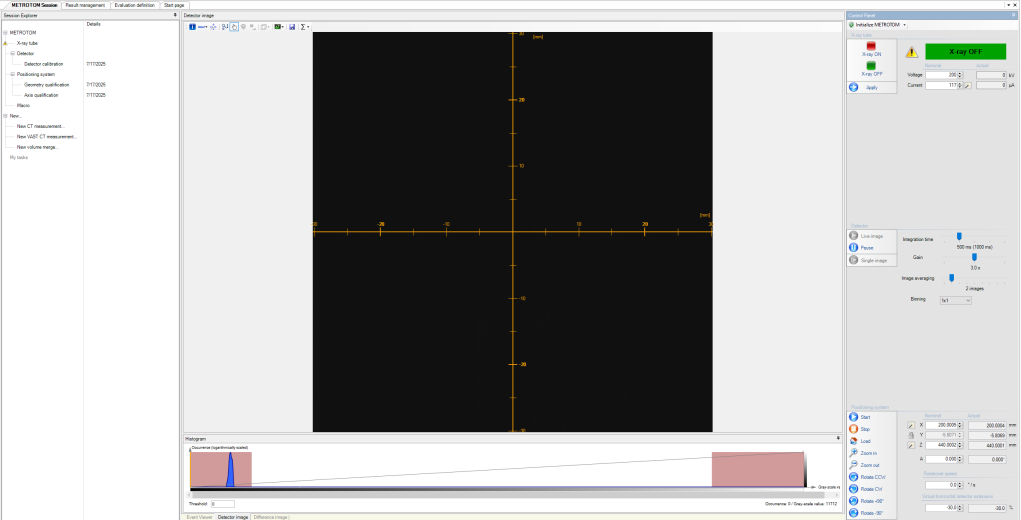Click the blue info icon in image toolbar

click(x=192, y=27)
